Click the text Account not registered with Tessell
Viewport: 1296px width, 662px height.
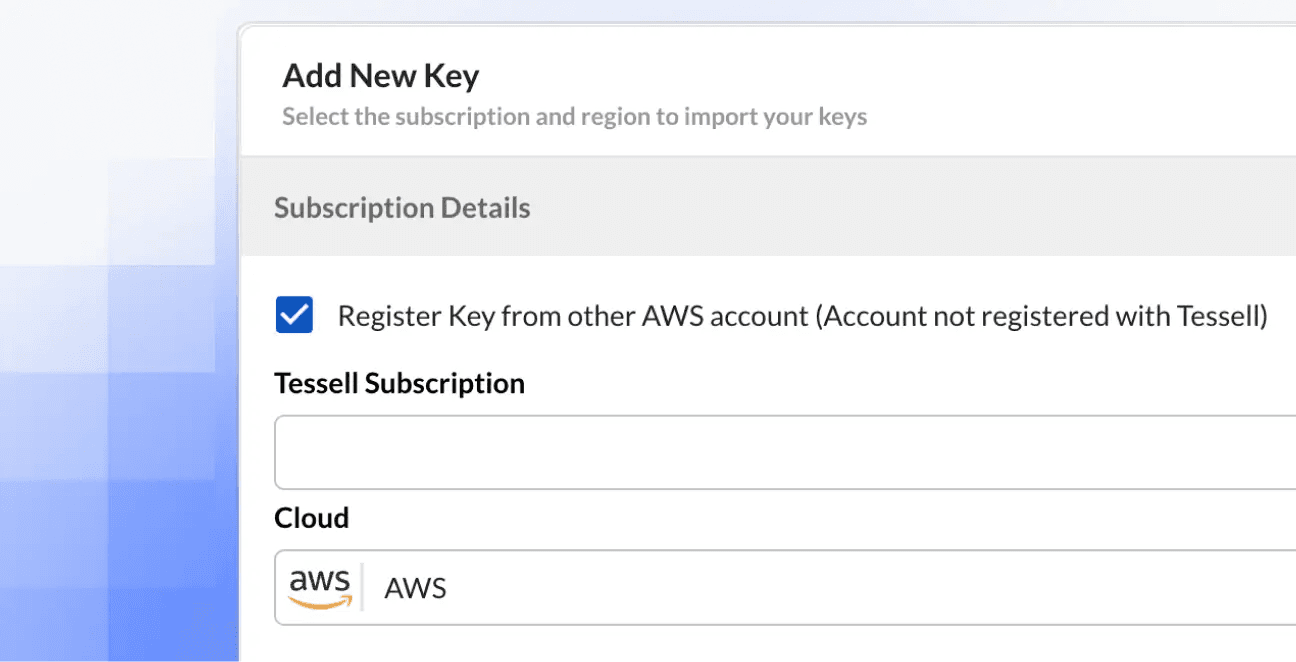pyautogui.click(x=1043, y=316)
